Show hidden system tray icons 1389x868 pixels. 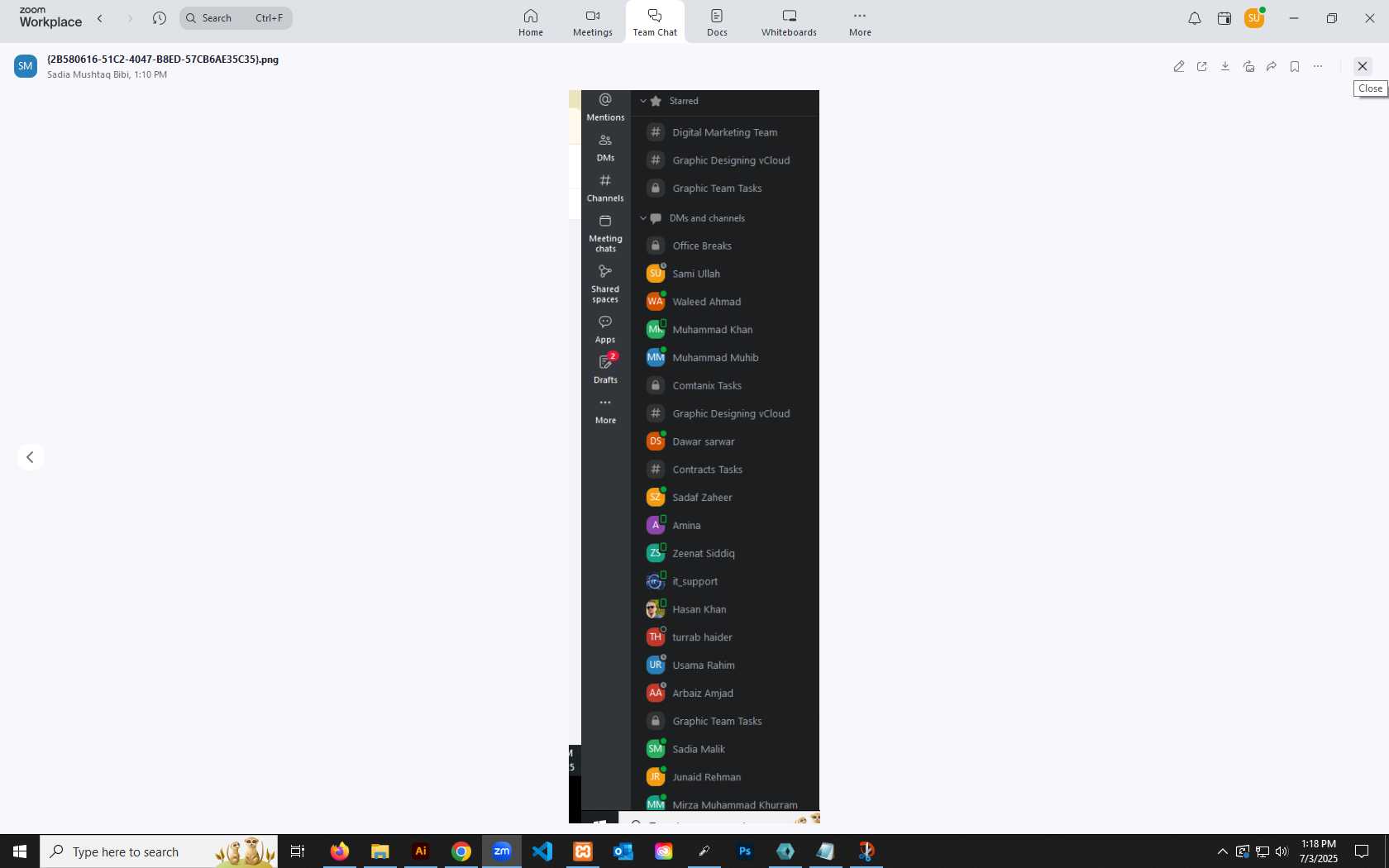pos(1222,851)
